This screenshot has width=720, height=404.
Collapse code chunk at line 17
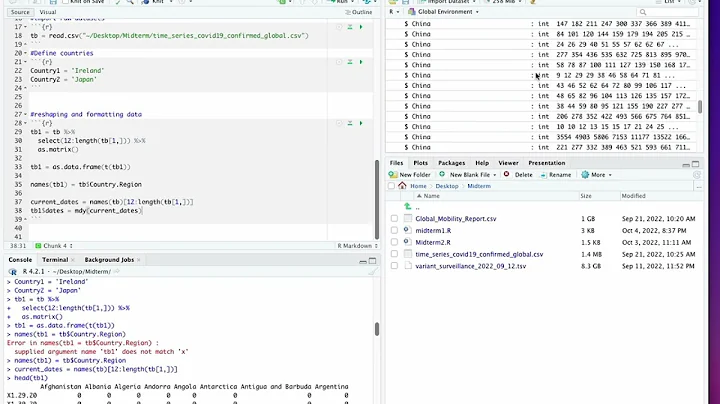25,27
